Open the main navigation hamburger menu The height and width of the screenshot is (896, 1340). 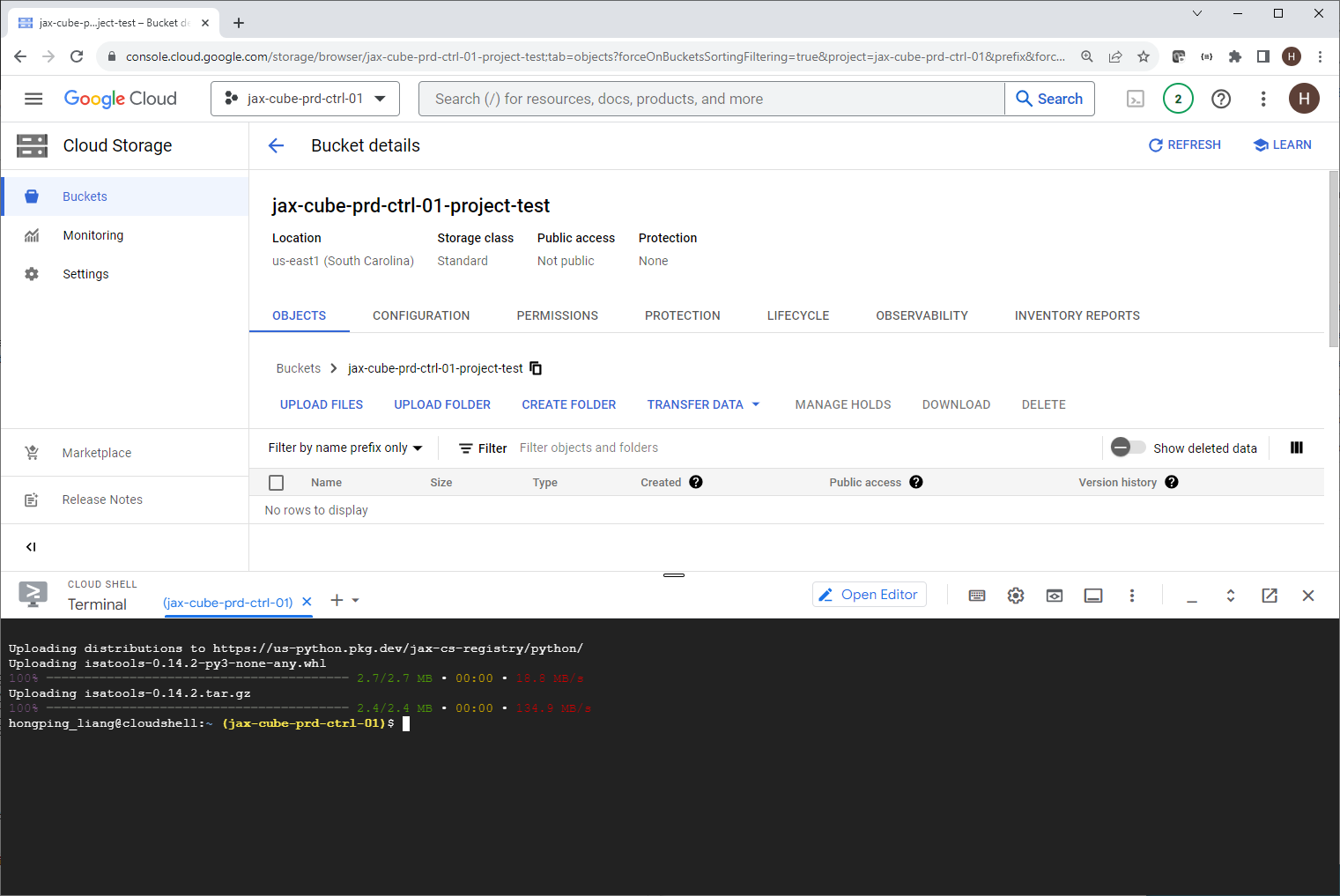click(33, 99)
